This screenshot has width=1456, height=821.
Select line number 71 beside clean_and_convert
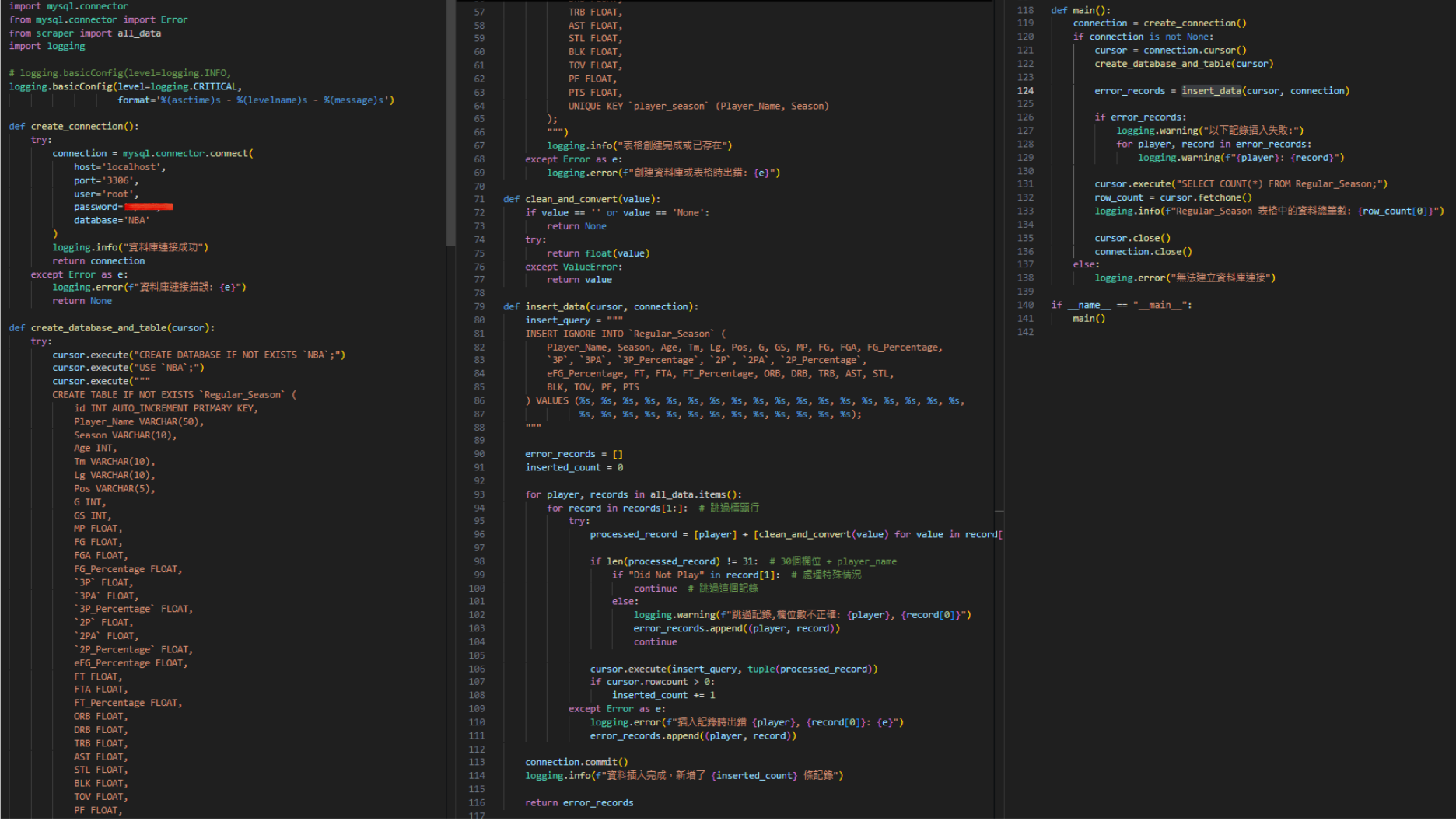[479, 199]
